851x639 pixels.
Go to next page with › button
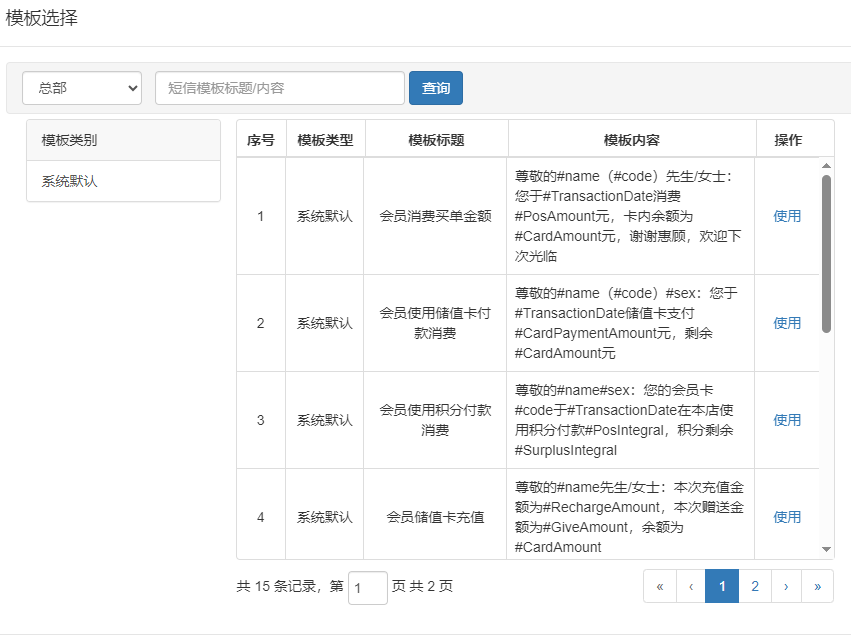pyautogui.click(x=786, y=587)
